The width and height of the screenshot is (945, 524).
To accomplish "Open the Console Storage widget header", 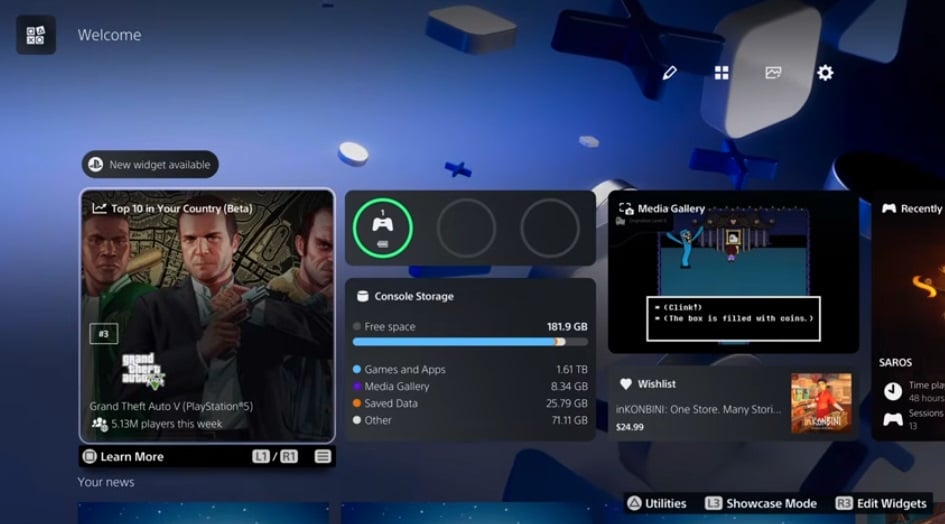I will coord(414,296).
